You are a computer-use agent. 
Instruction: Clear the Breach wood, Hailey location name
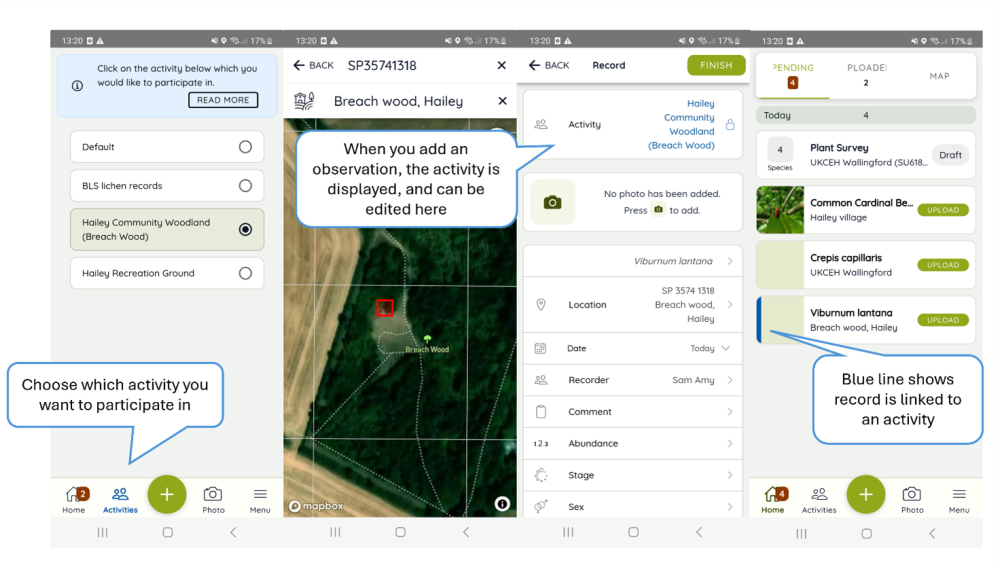coord(502,101)
